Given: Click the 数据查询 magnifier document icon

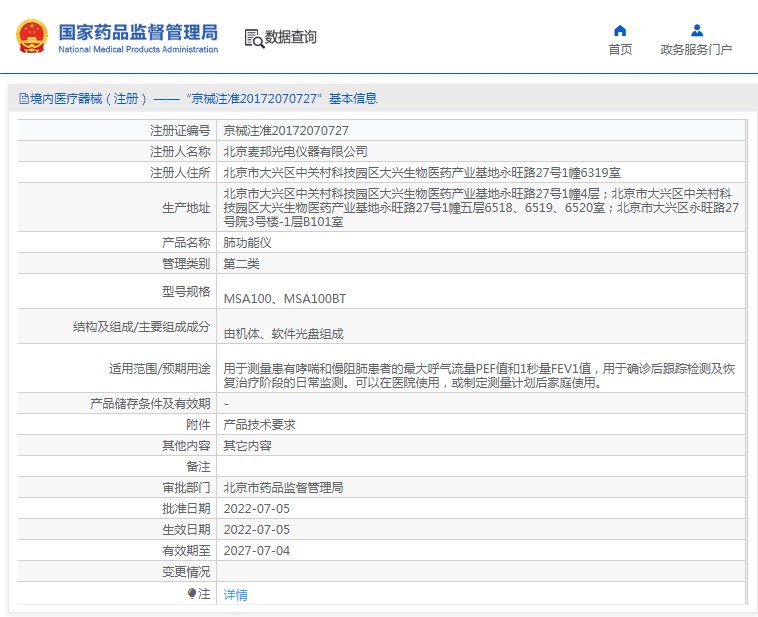Looking at the screenshot, I should (x=253, y=38).
